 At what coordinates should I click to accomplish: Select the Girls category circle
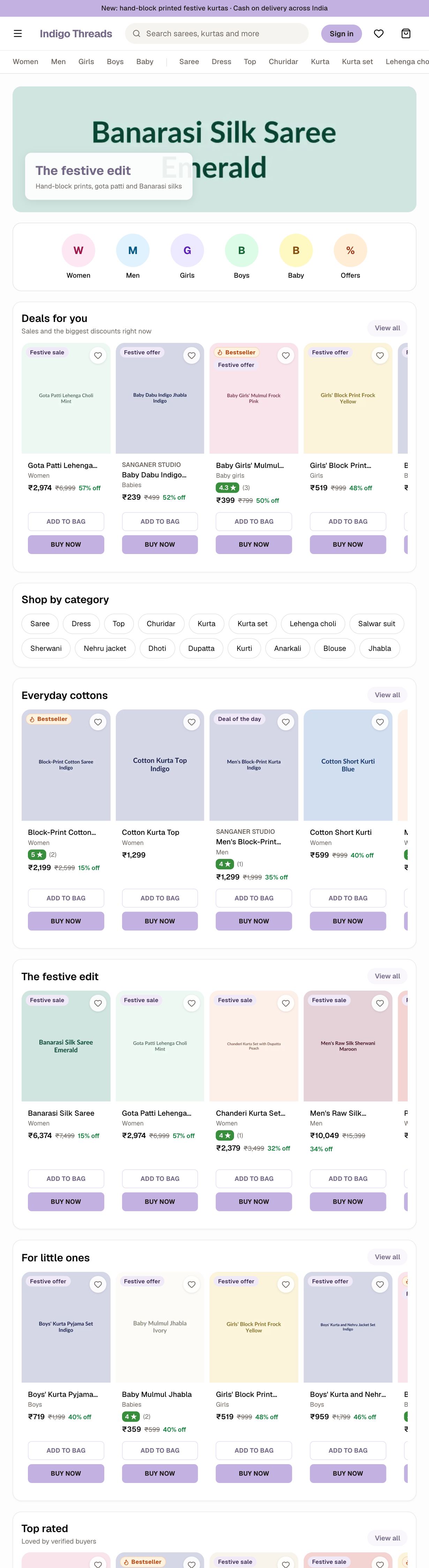[x=187, y=250]
